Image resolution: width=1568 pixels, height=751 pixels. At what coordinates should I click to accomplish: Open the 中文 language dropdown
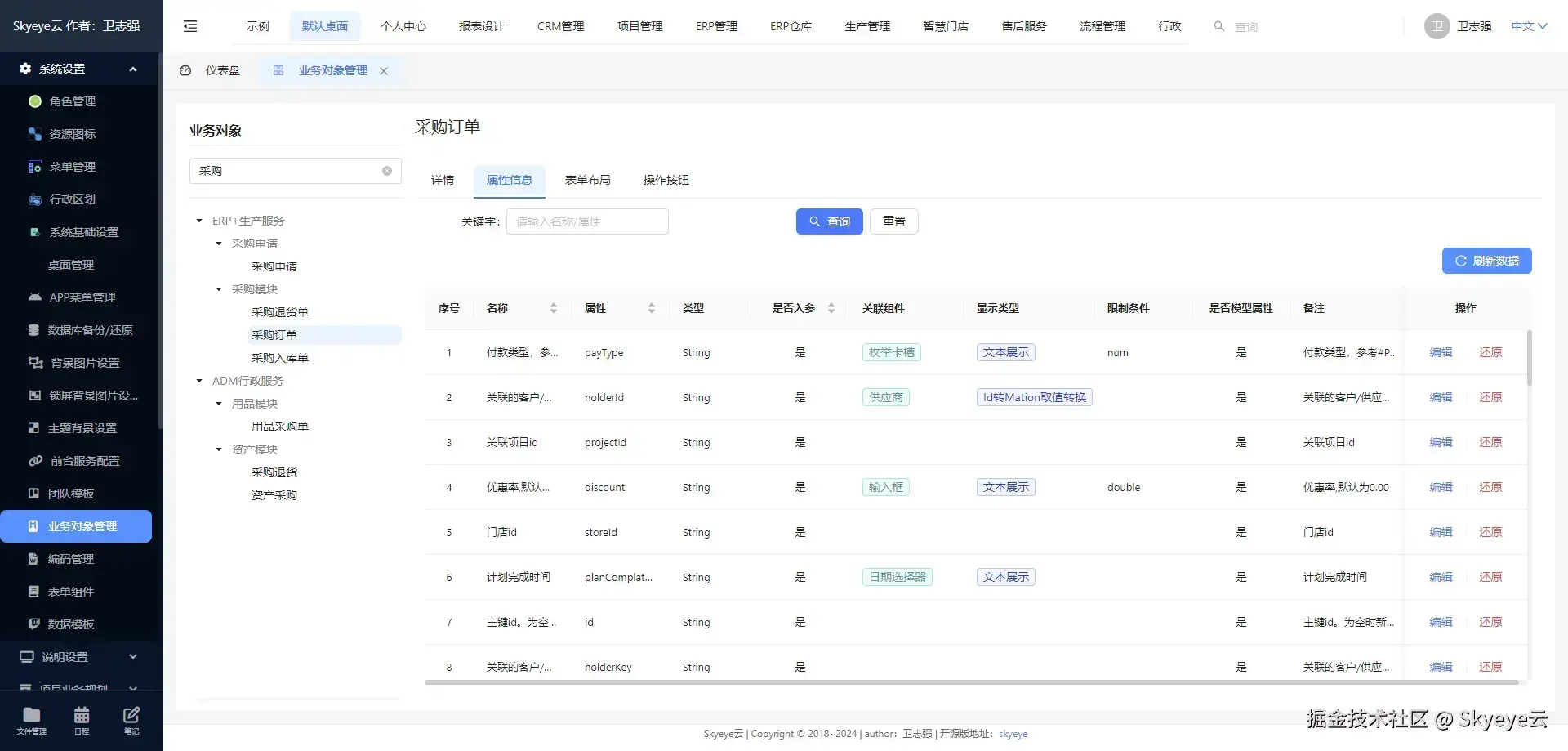1529,26
